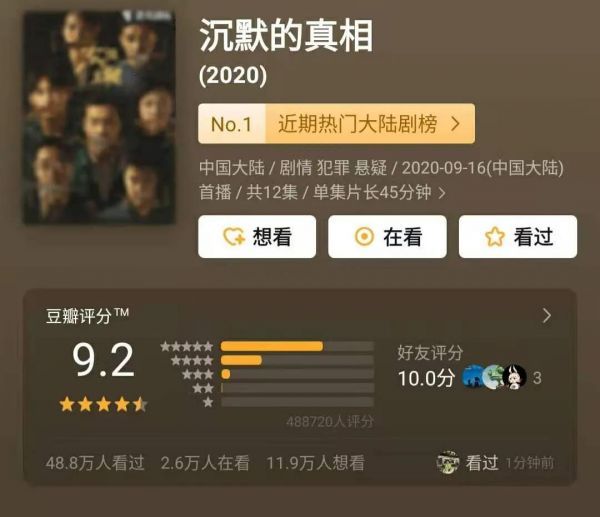View the 11.9万人想看 list
The height and width of the screenshot is (517, 600).
point(315,463)
